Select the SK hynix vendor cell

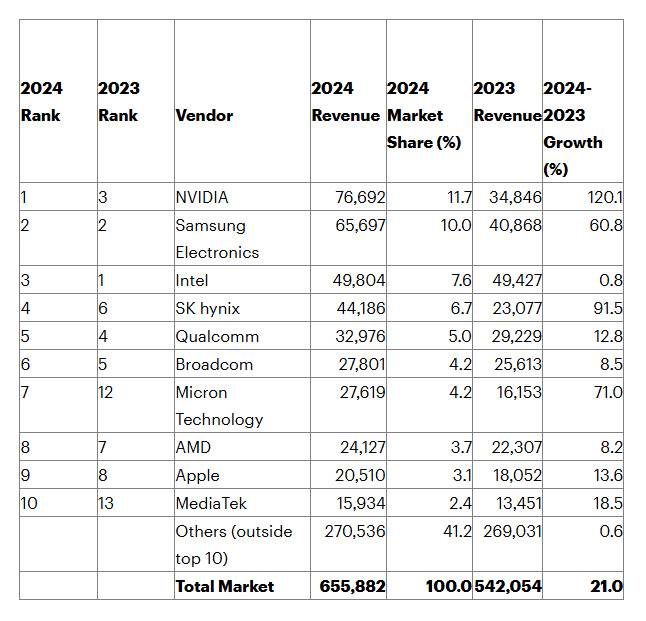pos(207,308)
